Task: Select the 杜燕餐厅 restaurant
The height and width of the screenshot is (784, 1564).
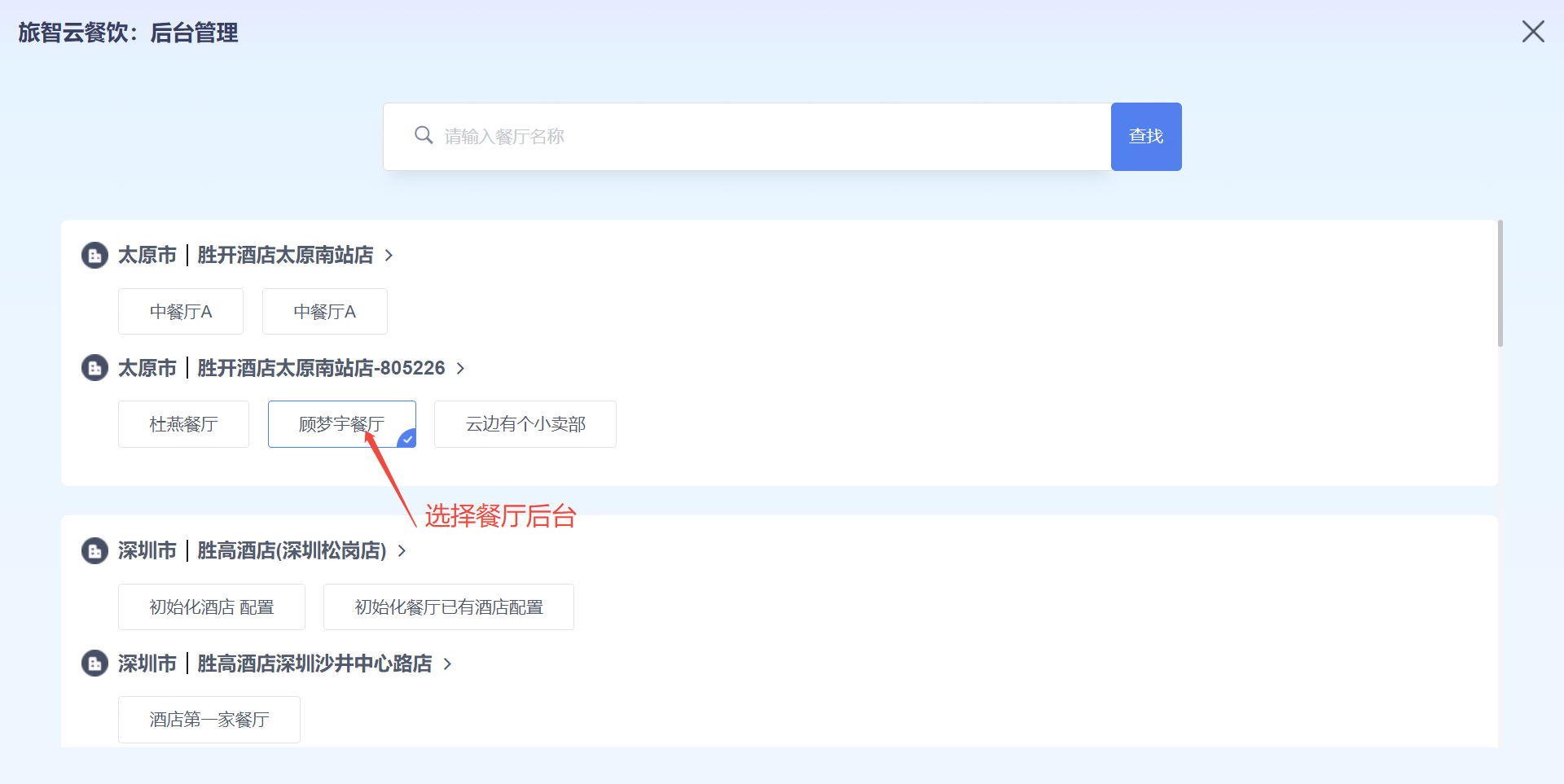Action: click(183, 424)
